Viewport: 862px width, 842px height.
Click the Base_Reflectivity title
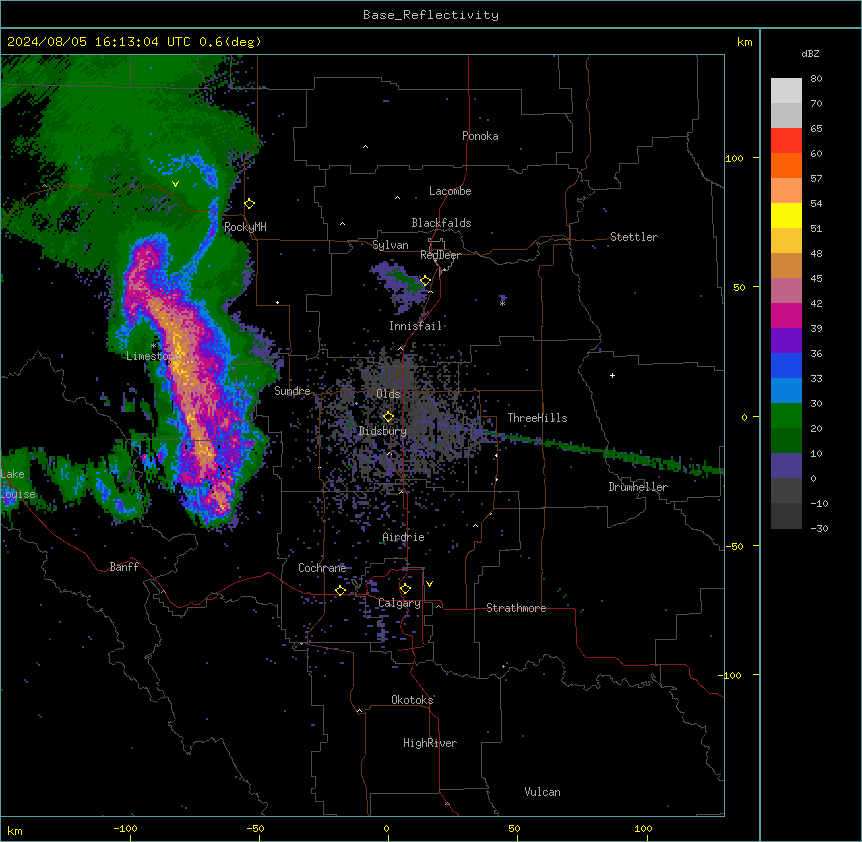tap(431, 15)
